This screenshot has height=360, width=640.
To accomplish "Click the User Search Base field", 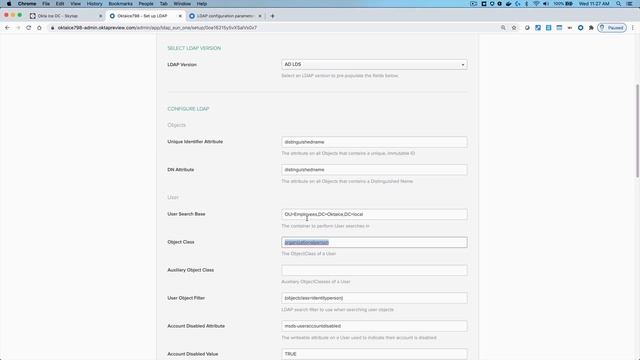I will pos(374,214).
